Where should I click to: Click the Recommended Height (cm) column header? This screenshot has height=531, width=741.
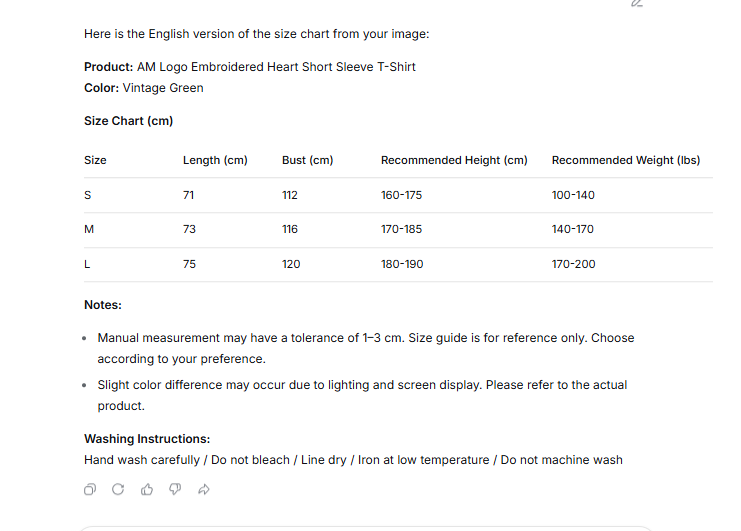pos(454,160)
